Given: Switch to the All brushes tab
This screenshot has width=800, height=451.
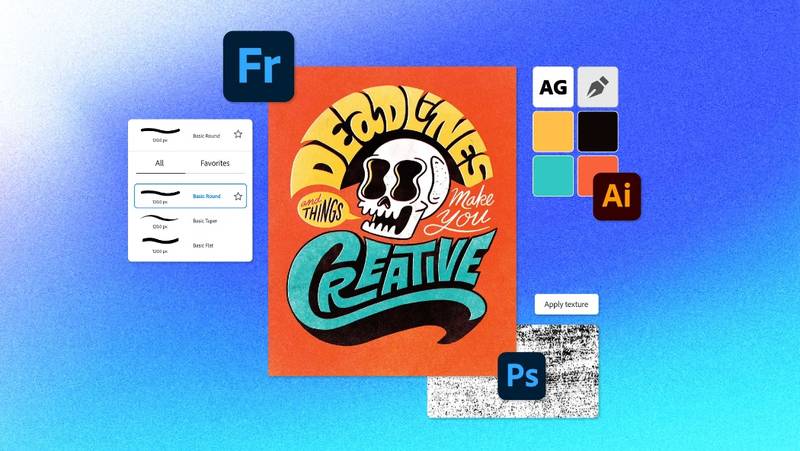Looking at the screenshot, I should click(159, 163).
